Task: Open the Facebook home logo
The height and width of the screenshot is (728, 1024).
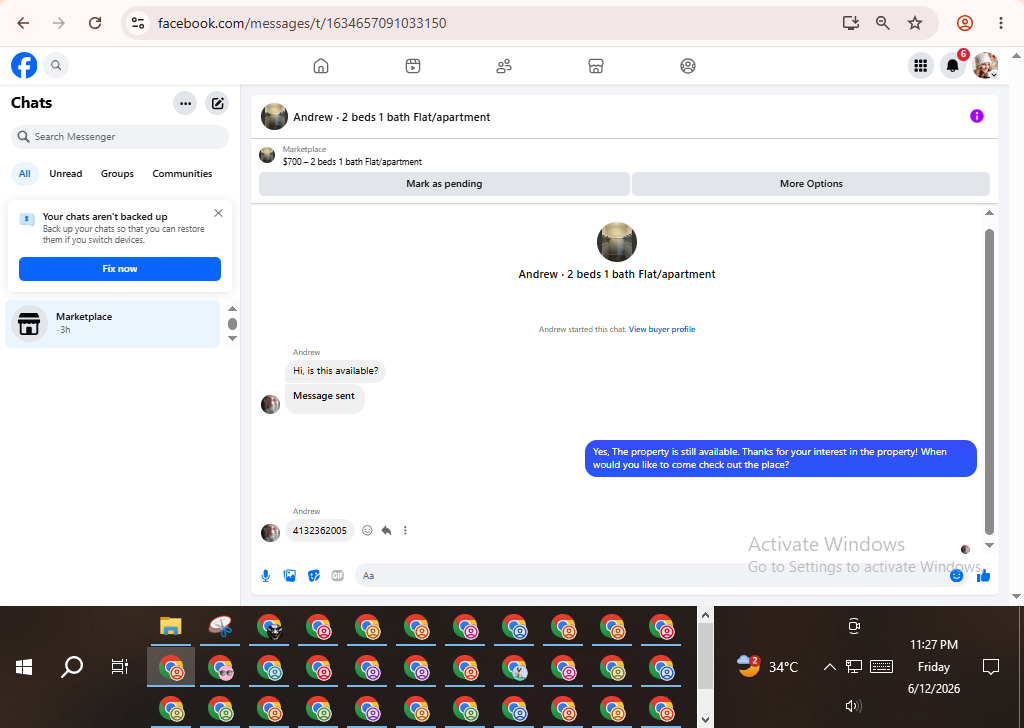Action: pos(24,65)
